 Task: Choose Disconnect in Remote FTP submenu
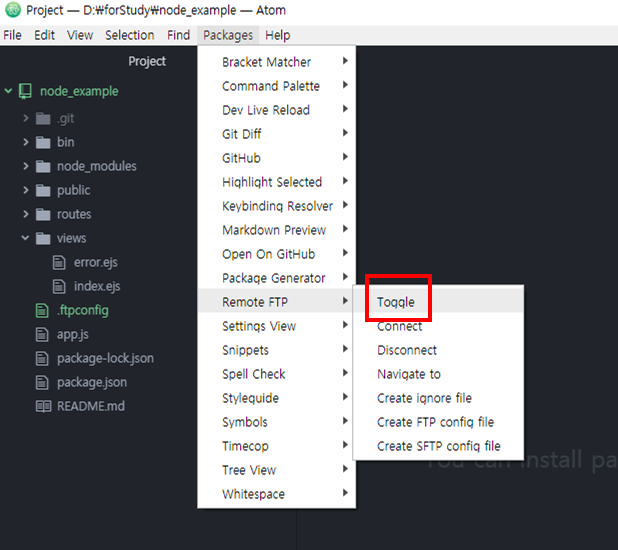click(x=438, y=350)
